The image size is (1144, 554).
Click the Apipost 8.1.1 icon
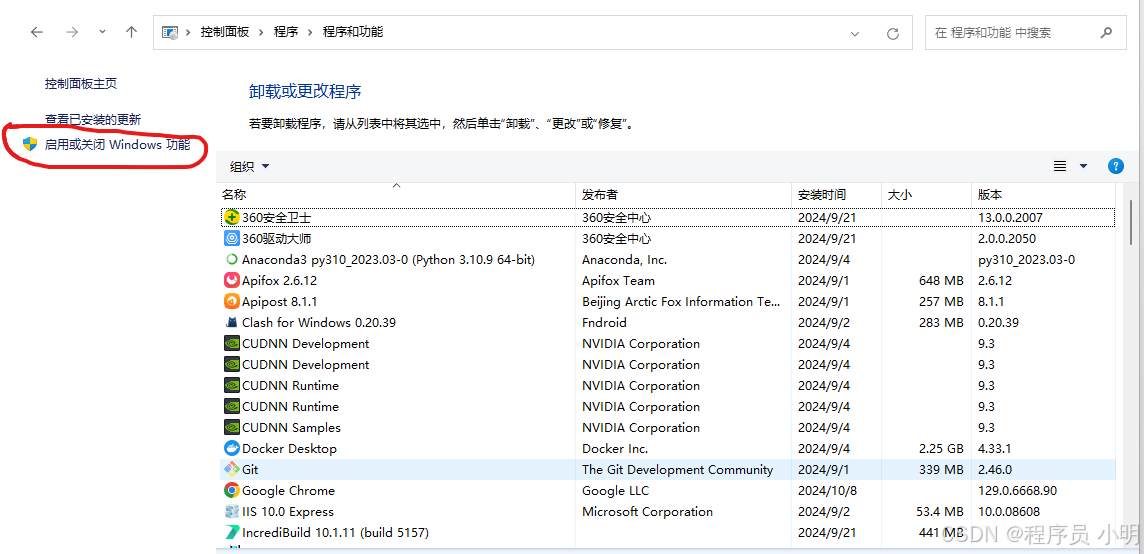coord(231,301)
